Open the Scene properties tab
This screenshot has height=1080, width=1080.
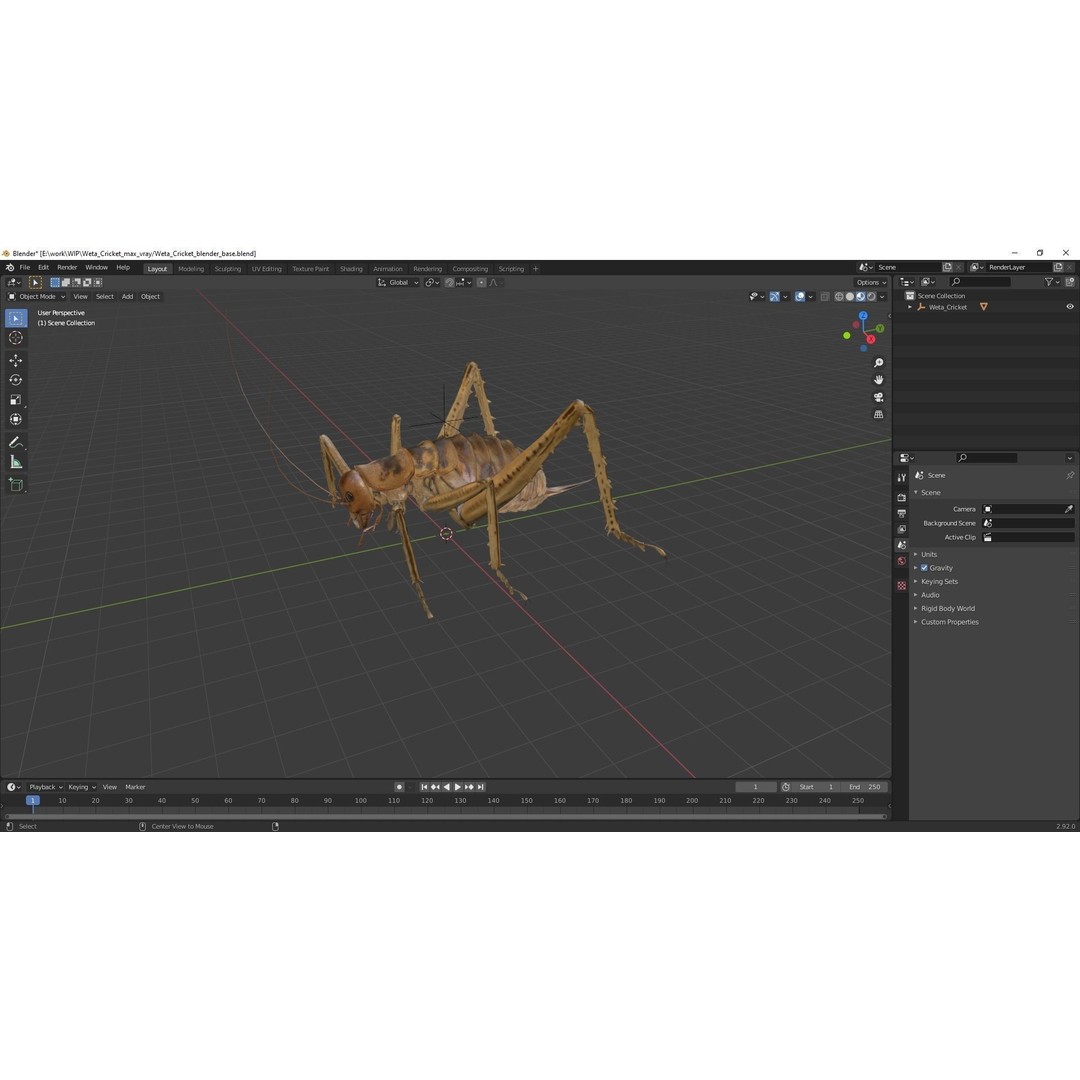click(902, 545)
